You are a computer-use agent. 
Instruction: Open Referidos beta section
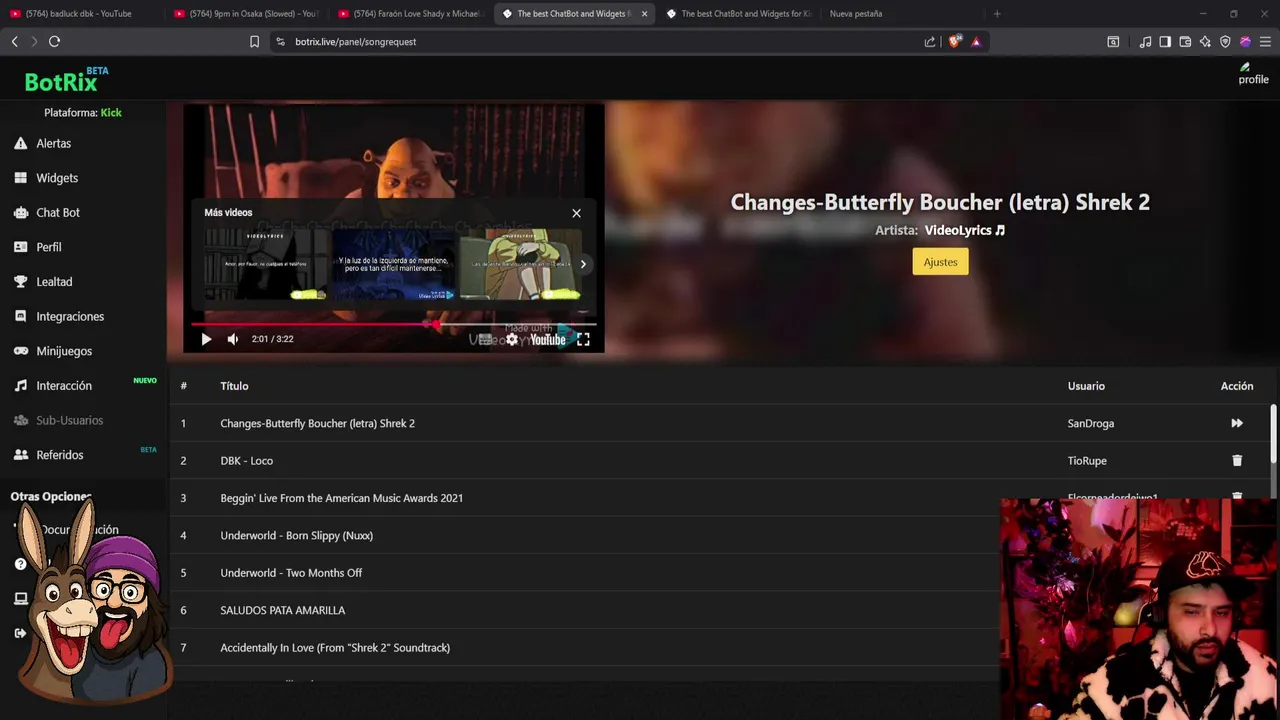tap(59, 455)
